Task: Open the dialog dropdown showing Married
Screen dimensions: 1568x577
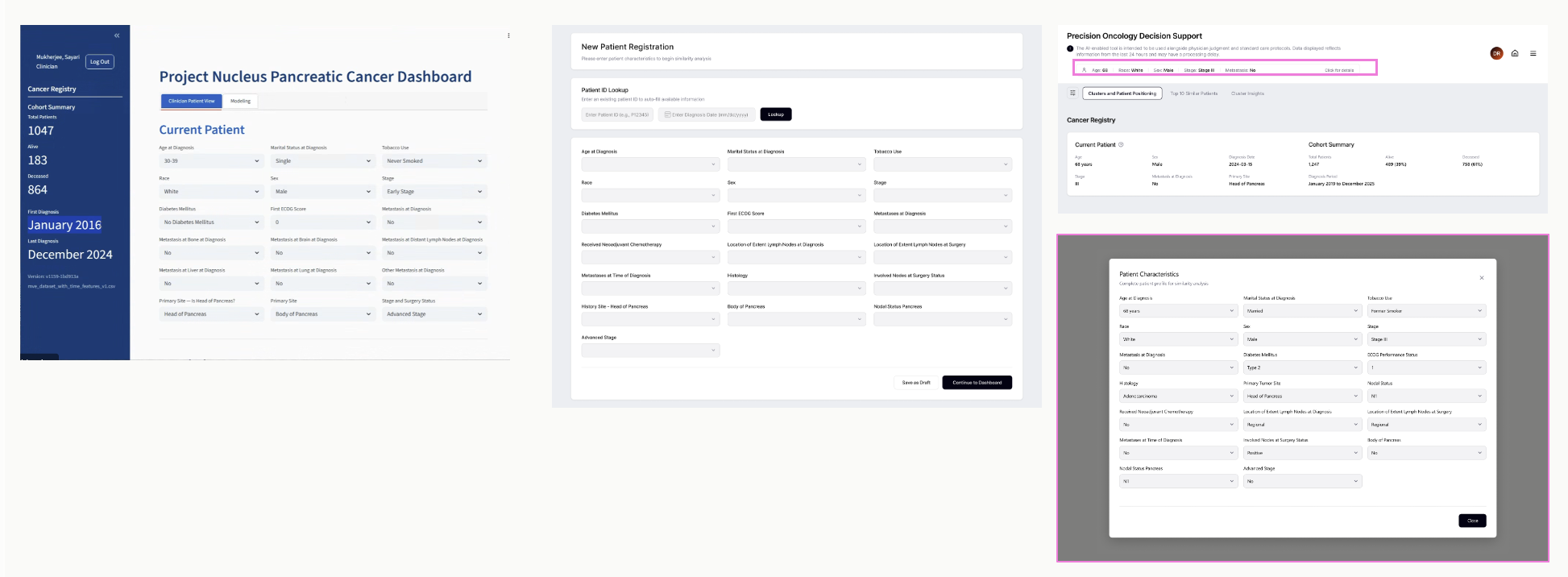Action: point(1302,311)
